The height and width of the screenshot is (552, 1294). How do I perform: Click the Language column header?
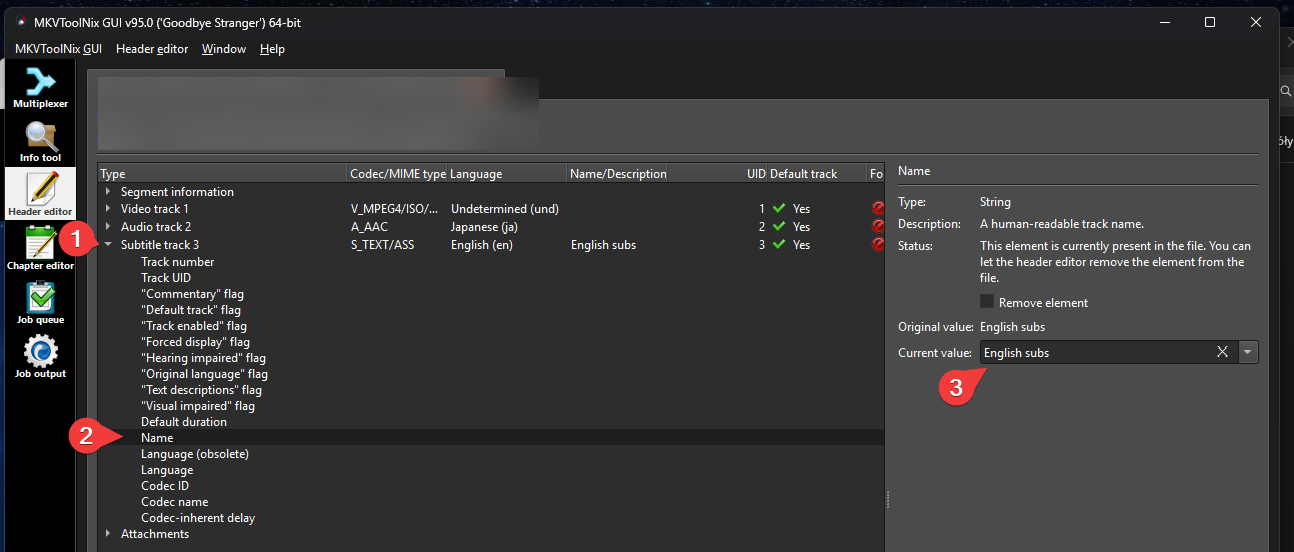pos(476,174)
